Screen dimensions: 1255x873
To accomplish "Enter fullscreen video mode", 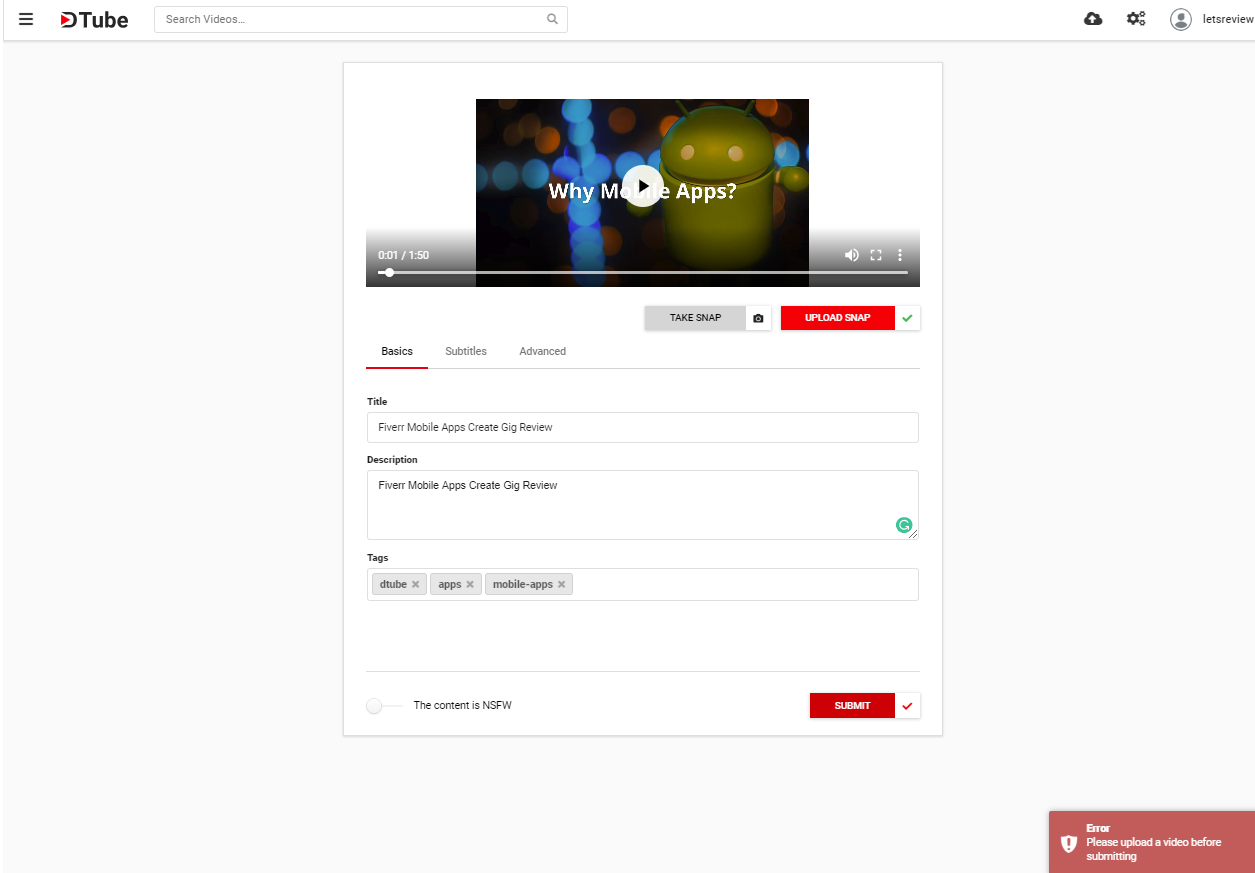I will click(x=876, y=255).
